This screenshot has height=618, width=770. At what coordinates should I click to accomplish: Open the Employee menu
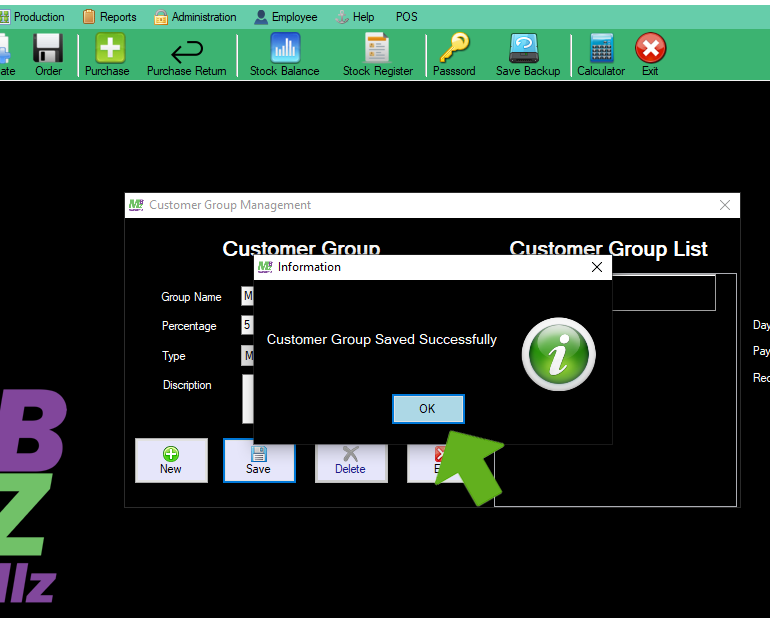pyautogui.click(x=286, y=17)
